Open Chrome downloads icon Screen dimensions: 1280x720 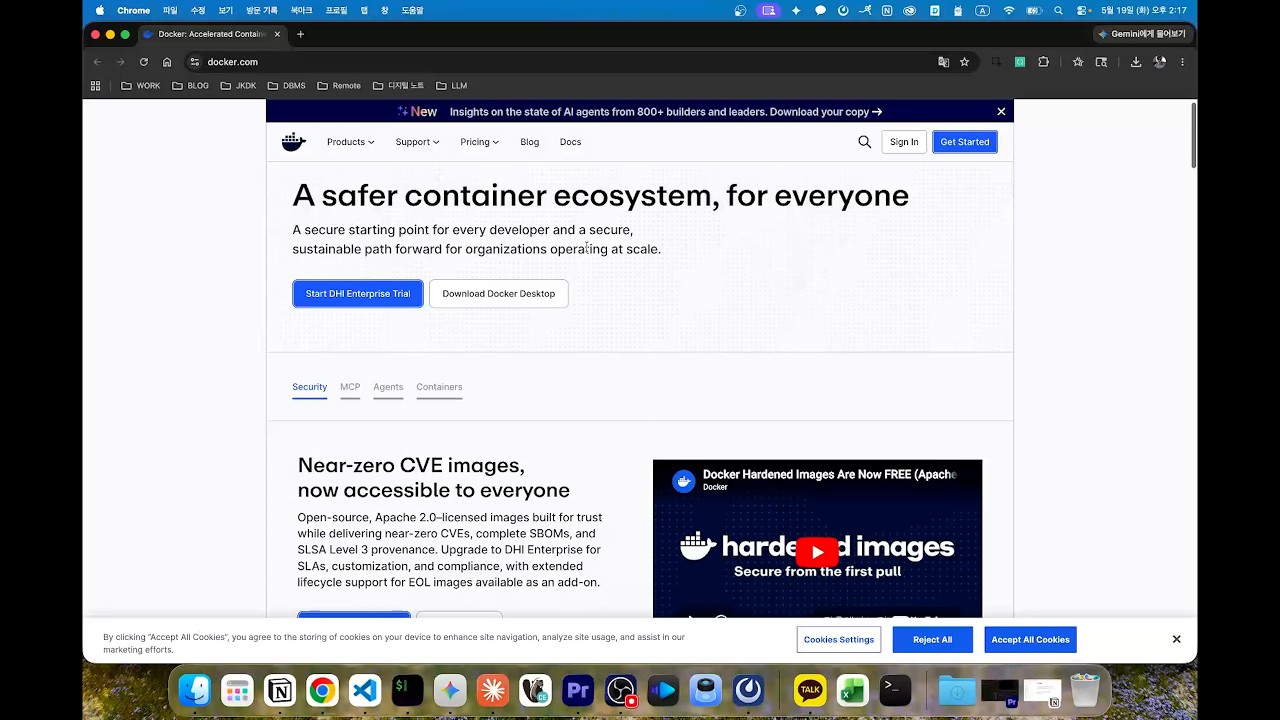(x=1136, y=62)
